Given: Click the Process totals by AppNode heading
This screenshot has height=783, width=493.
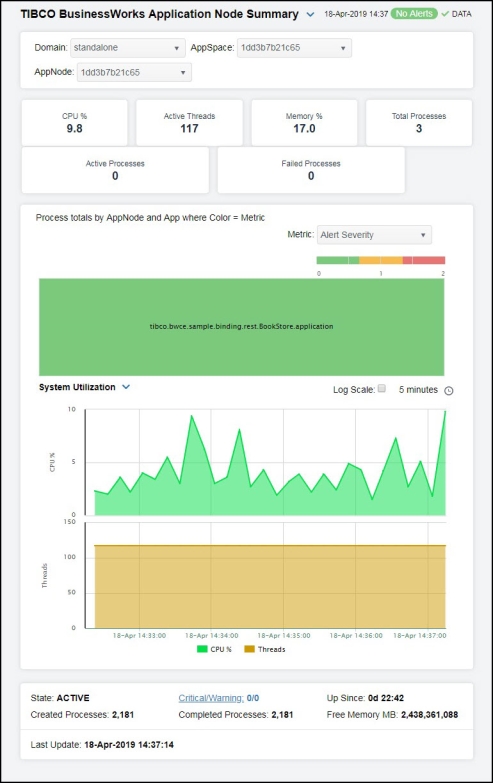Looking at the screenshot, I should pyautogui.click(x=150, y=218).
